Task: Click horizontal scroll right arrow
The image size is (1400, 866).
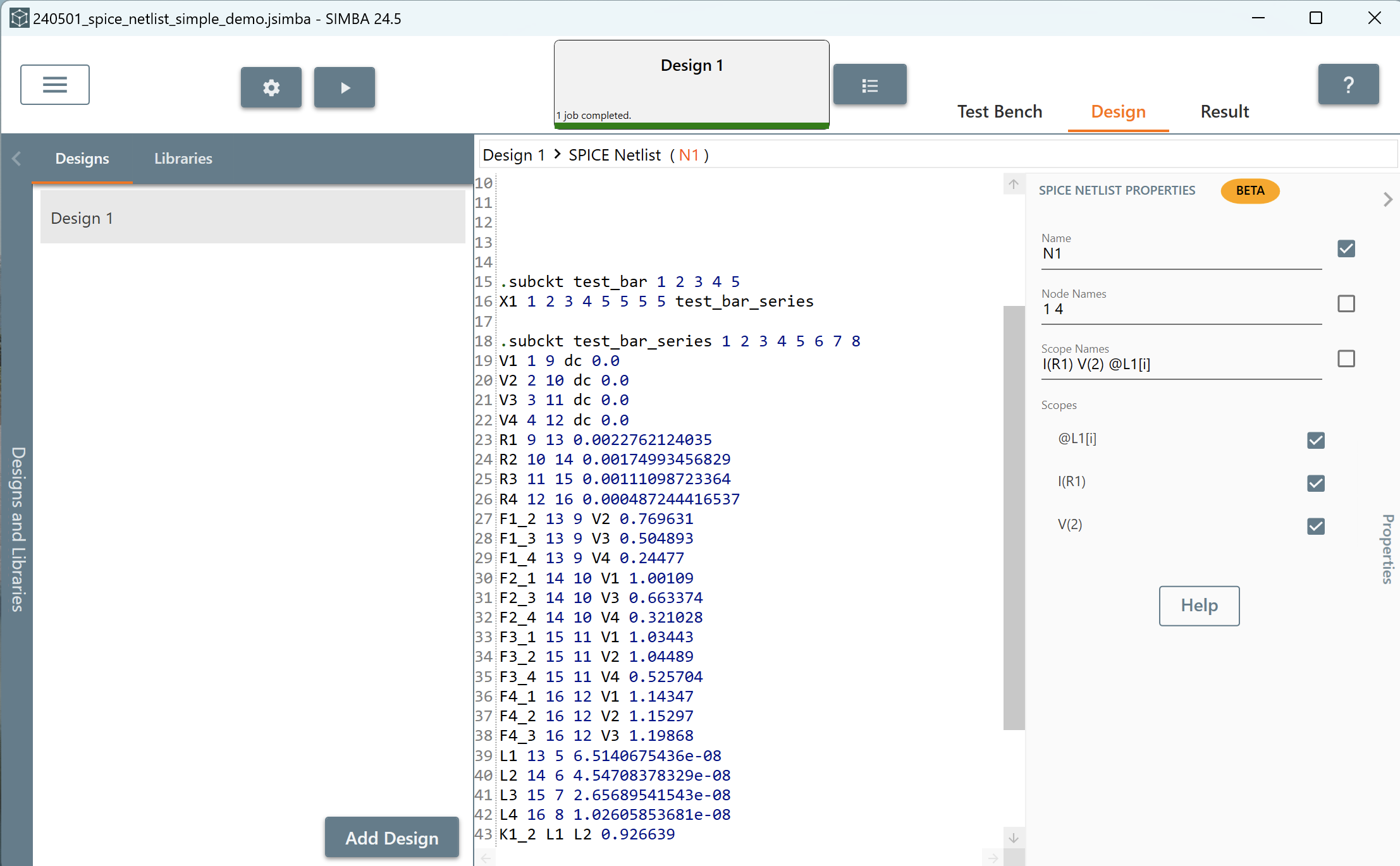Action: tap(993, 858)
